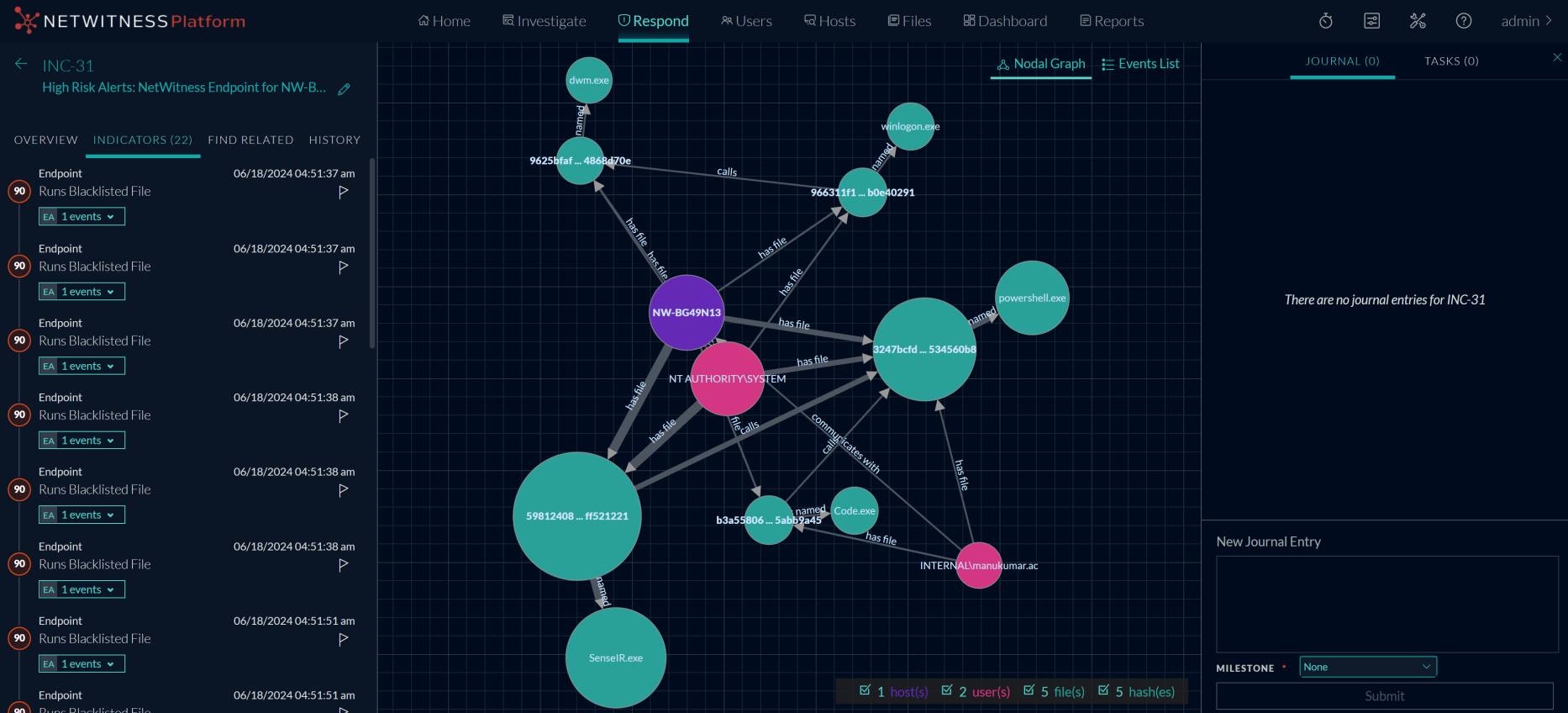Close the journal panel with the X
The height and width of the screenshot is (713, 1568).
click(x=1557, y=57)
